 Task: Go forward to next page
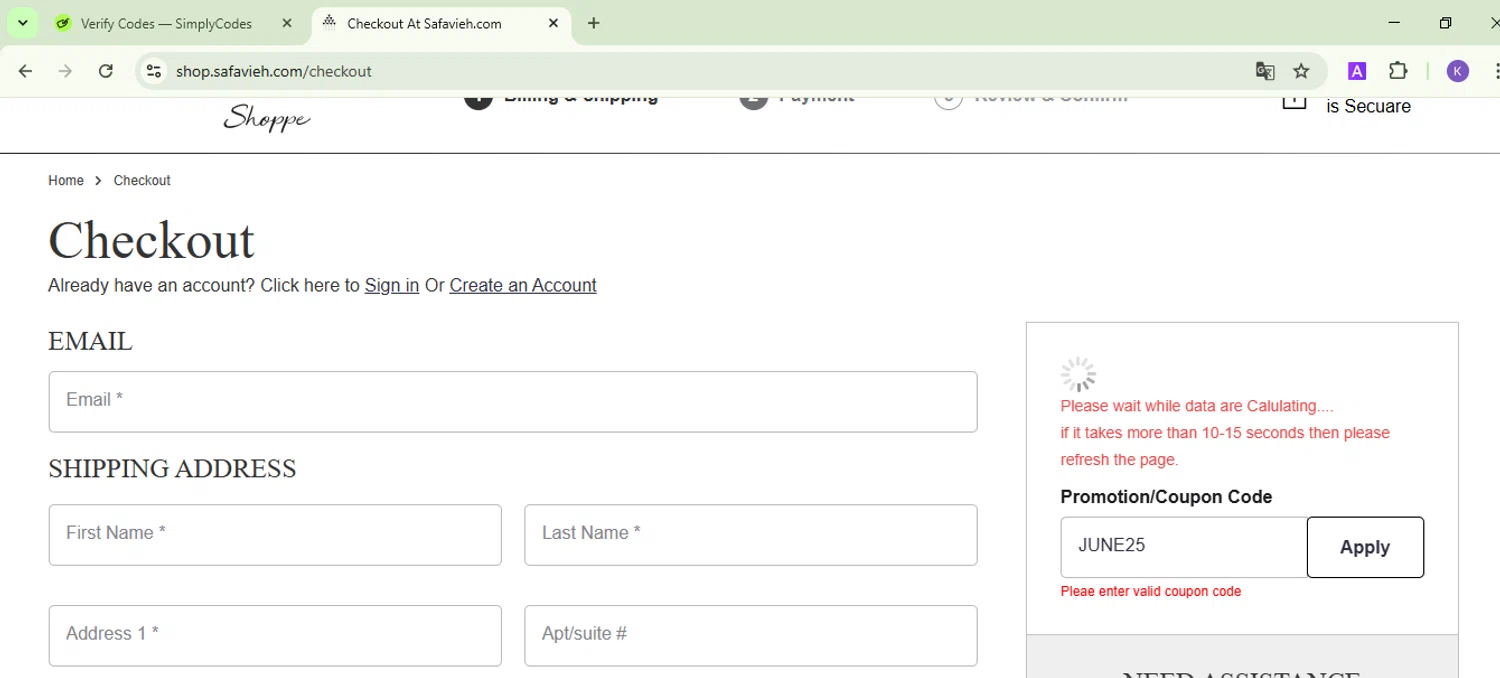(66, 71)
